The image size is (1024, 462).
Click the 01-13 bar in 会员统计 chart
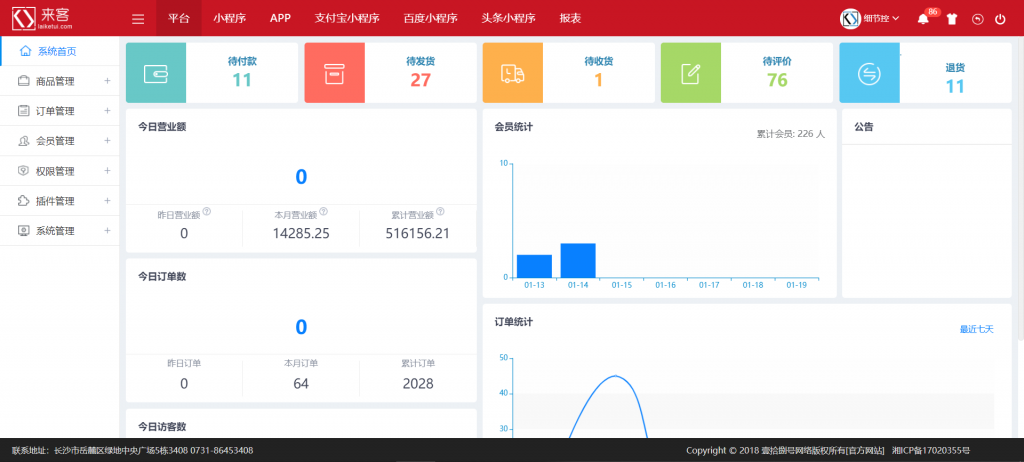tap(534, 266)
